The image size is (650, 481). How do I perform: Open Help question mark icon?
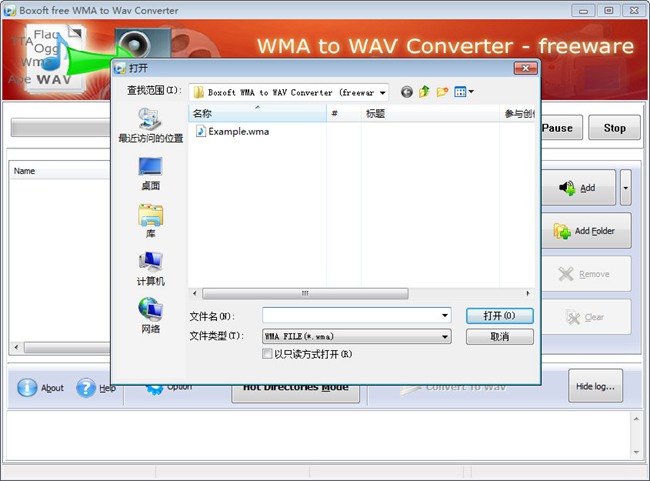pyautogui.click(x=86, y=388)
